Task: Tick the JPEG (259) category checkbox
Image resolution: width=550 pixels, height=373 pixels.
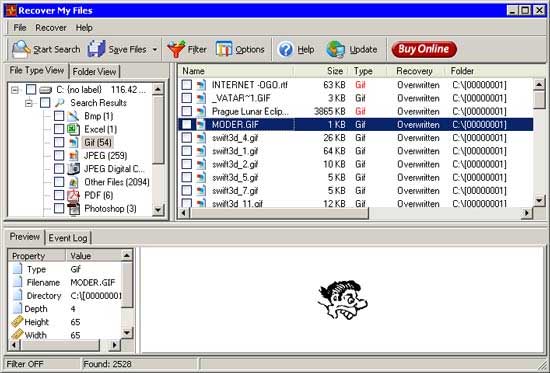Action: coord(59,155)
